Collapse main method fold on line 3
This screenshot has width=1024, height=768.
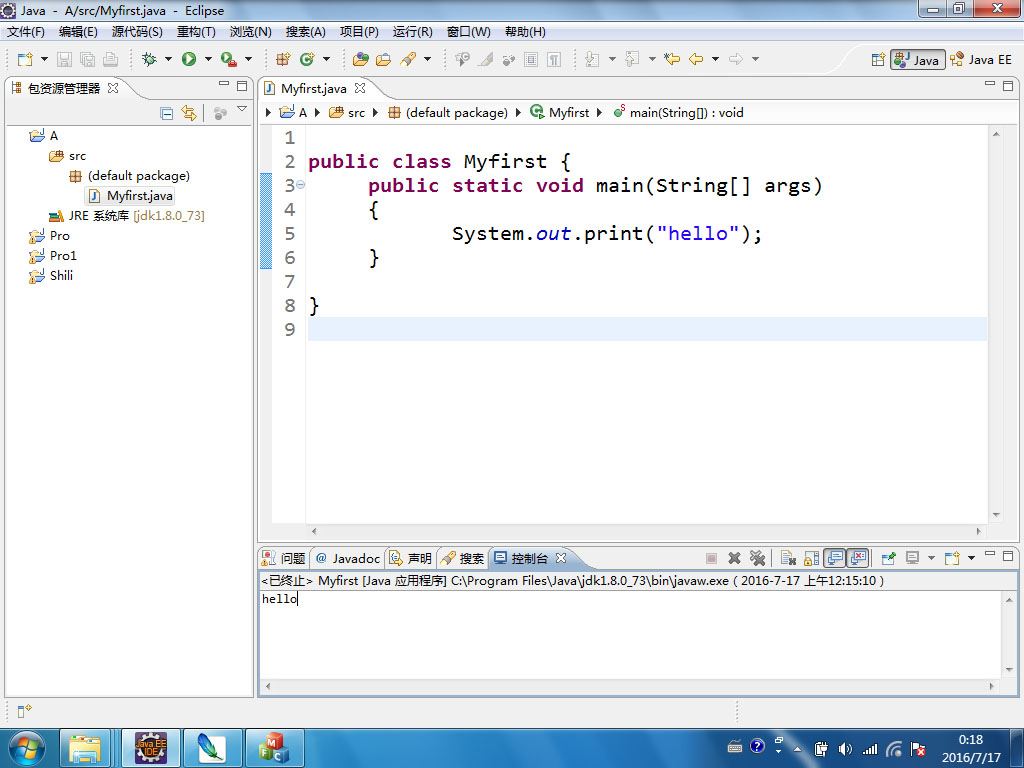point(300,185)
